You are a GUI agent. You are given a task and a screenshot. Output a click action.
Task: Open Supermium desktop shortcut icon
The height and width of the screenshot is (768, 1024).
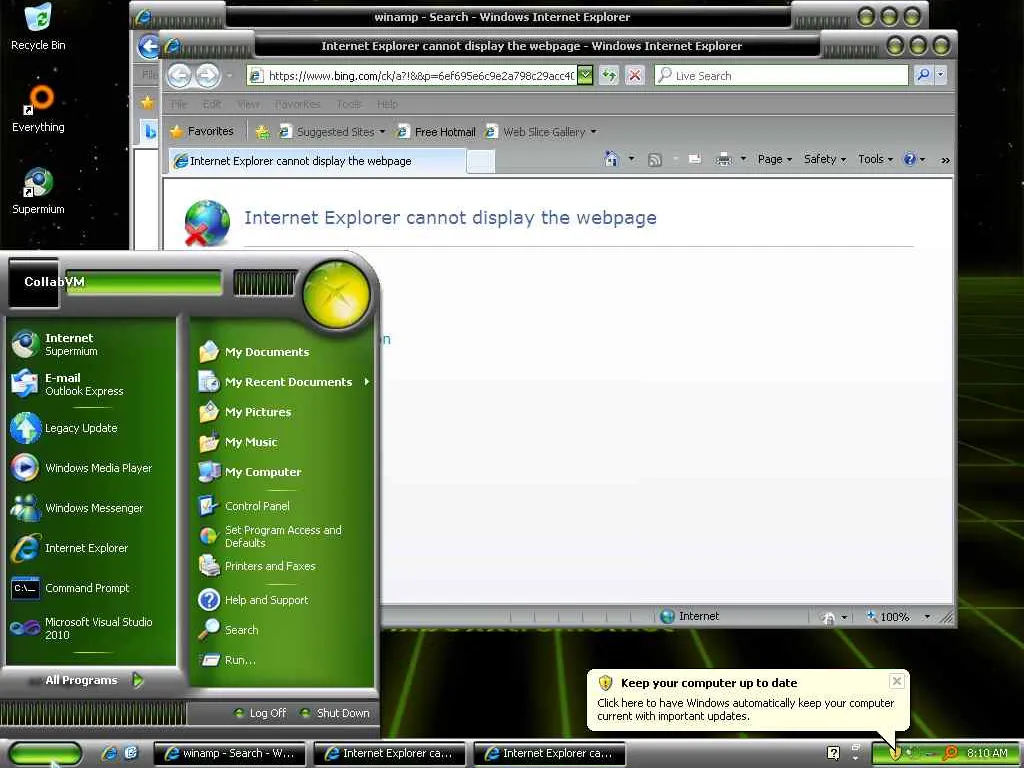click(x=38, y=189)
